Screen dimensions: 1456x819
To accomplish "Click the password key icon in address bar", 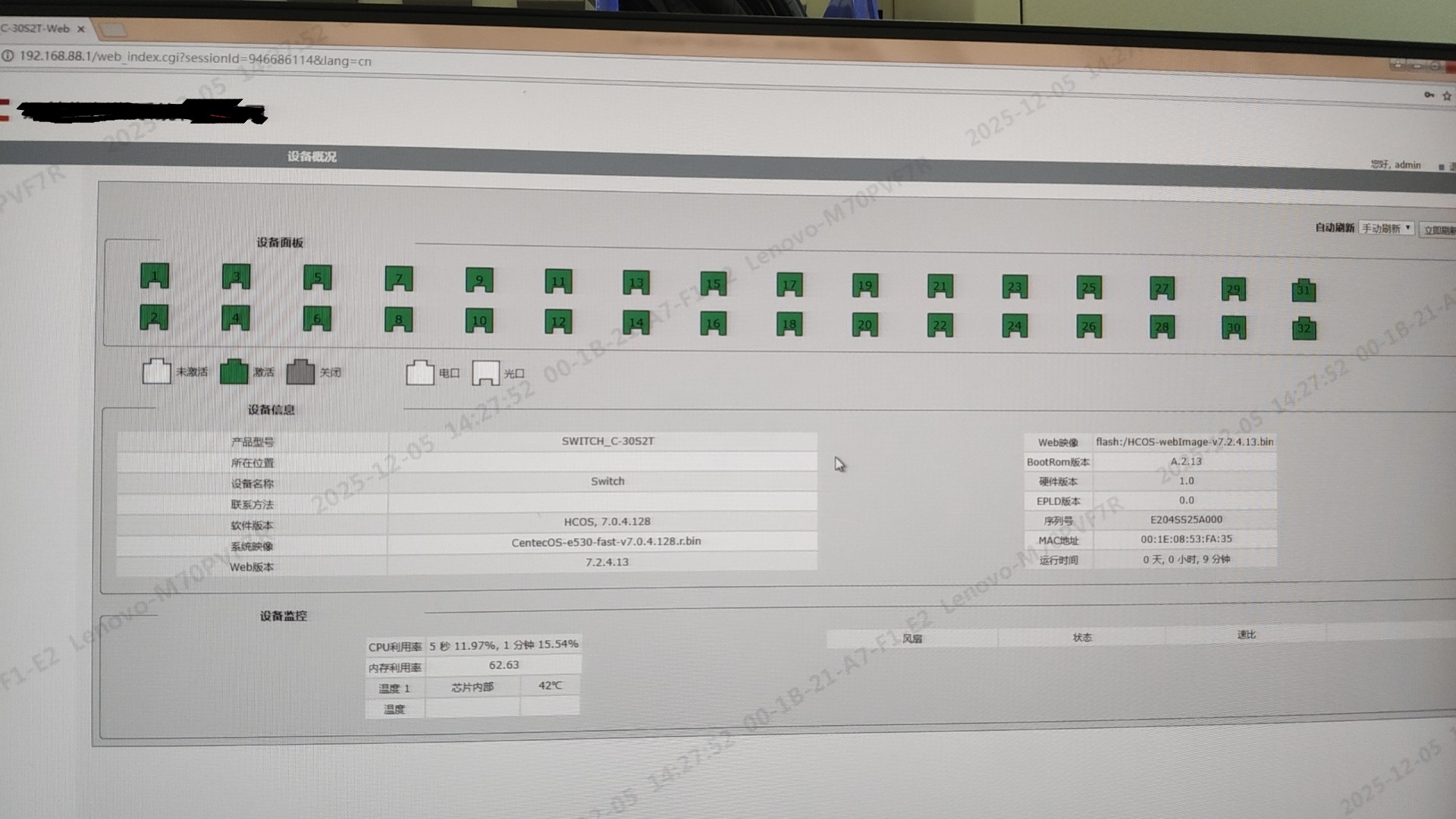I will (x=1429, y=95).
